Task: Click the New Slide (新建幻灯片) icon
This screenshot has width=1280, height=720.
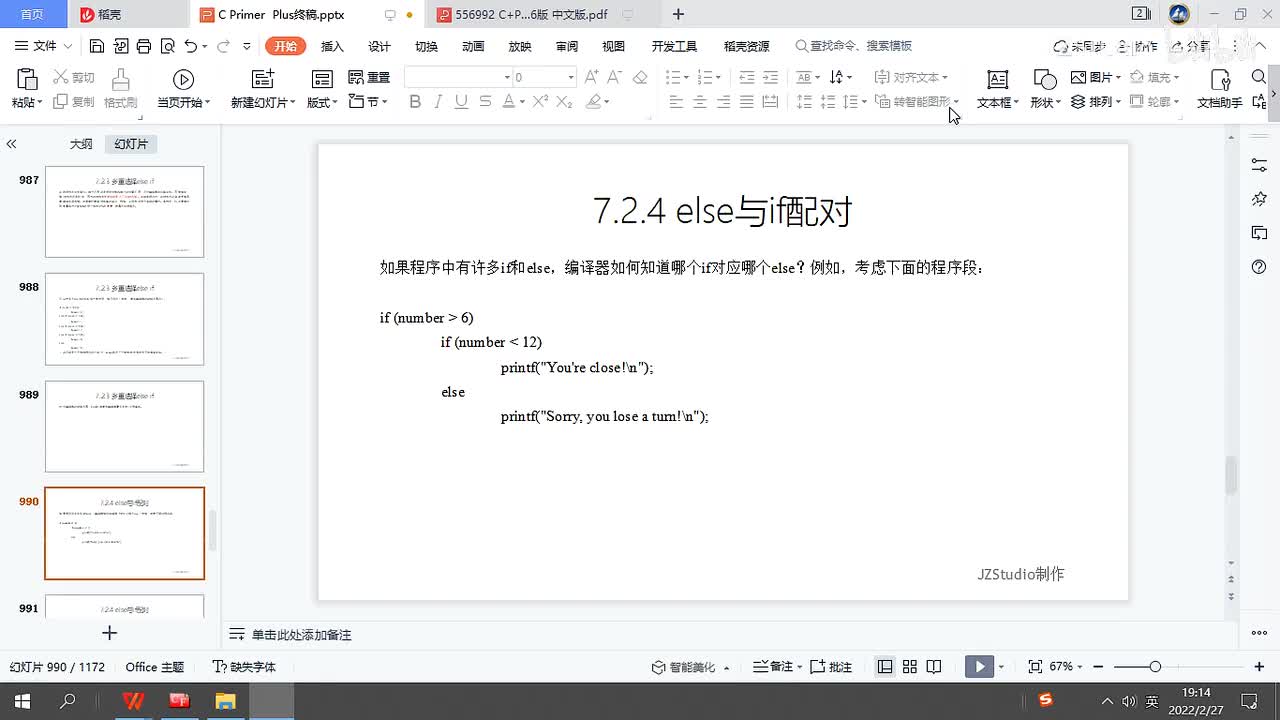Action: tap(262, 80)
